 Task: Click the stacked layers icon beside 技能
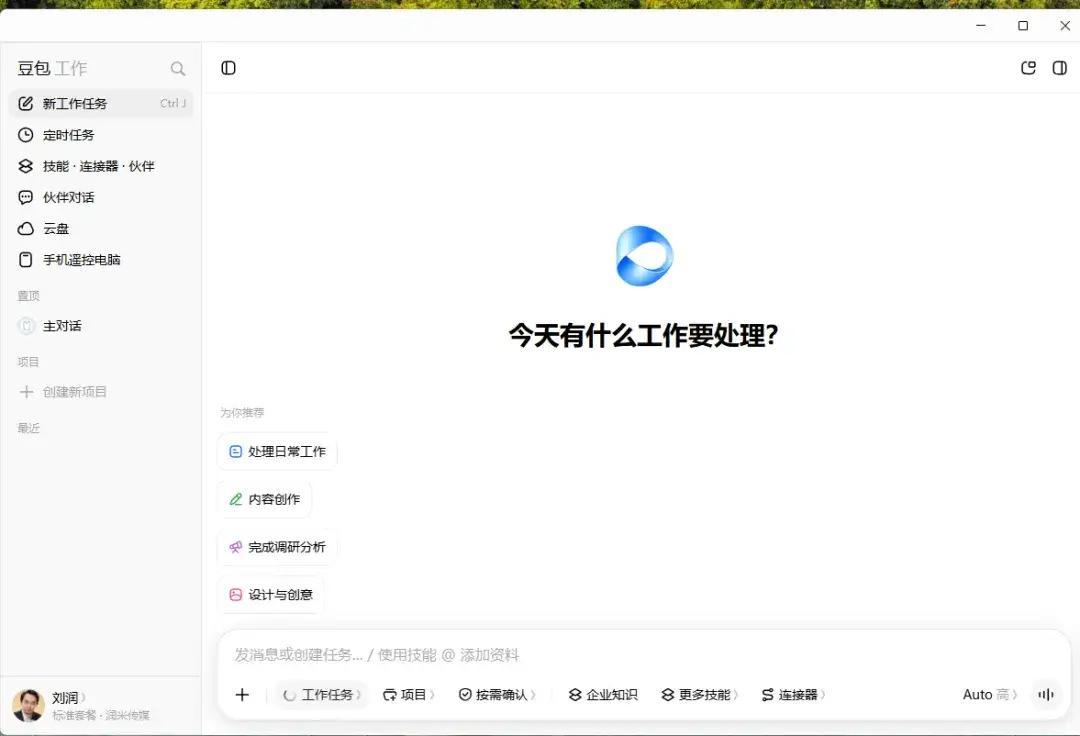[25, 166]
